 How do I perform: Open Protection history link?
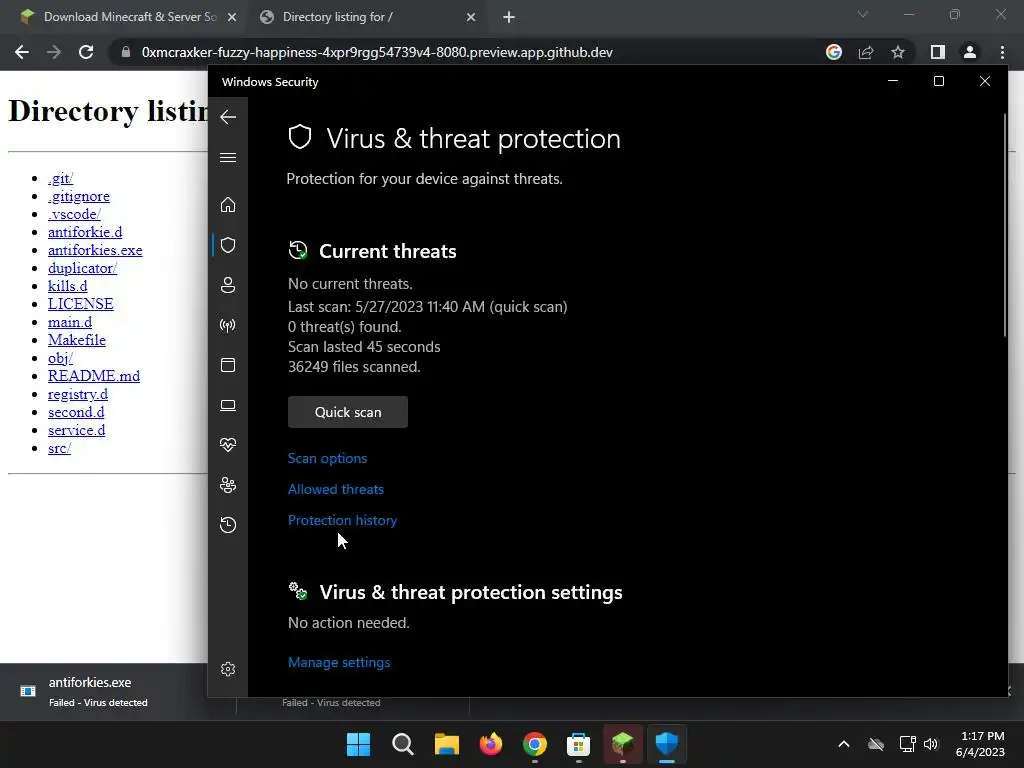pyautogui.click(x=342, y=520)
